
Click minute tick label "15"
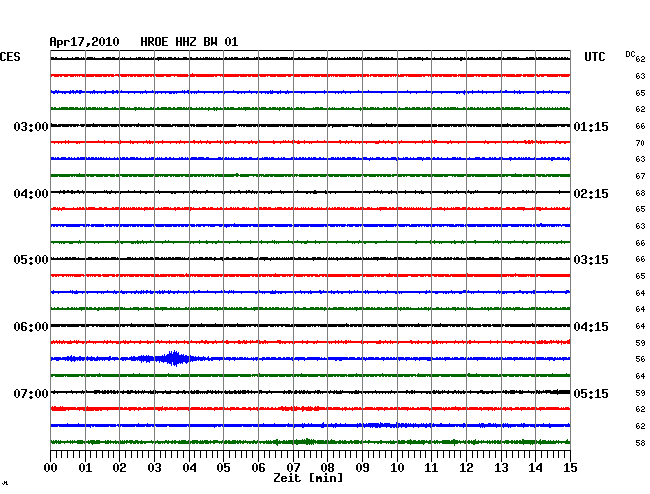point(570,467)
